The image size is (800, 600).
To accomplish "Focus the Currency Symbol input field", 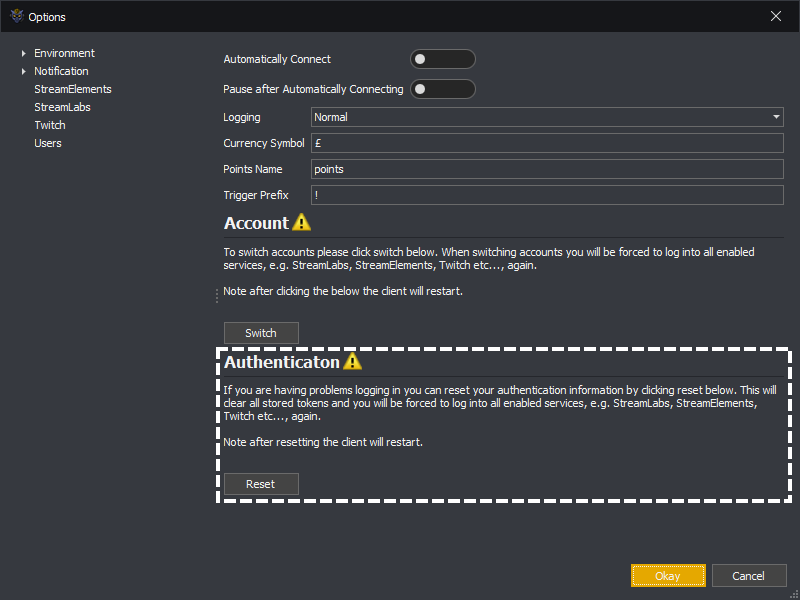I will 547,143.
